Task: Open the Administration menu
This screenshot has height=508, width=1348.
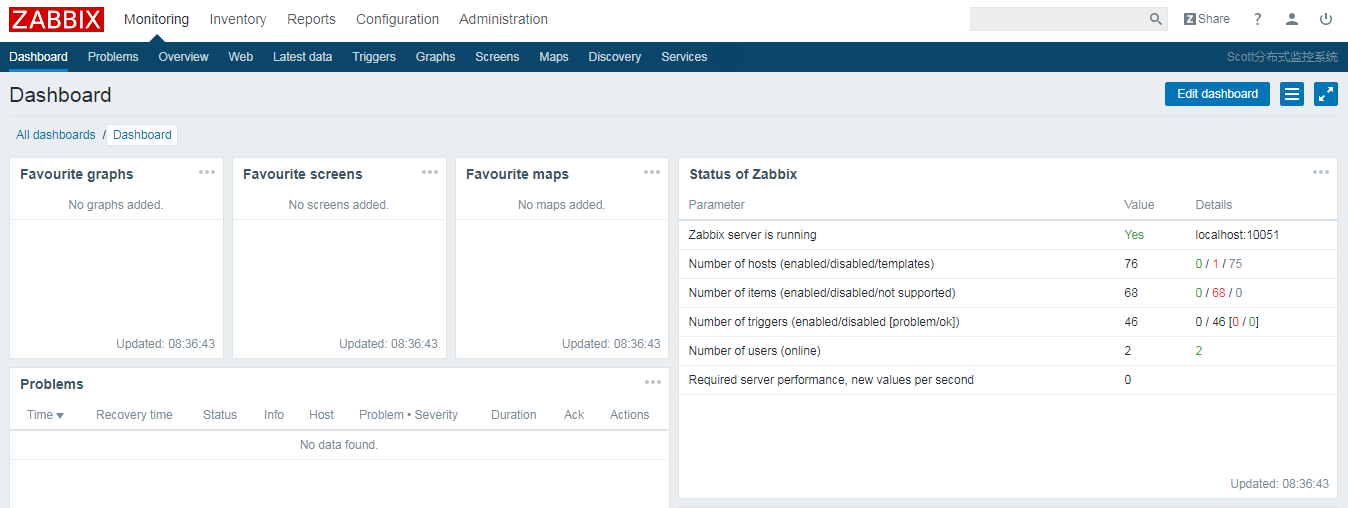Action: pos(503,19)
